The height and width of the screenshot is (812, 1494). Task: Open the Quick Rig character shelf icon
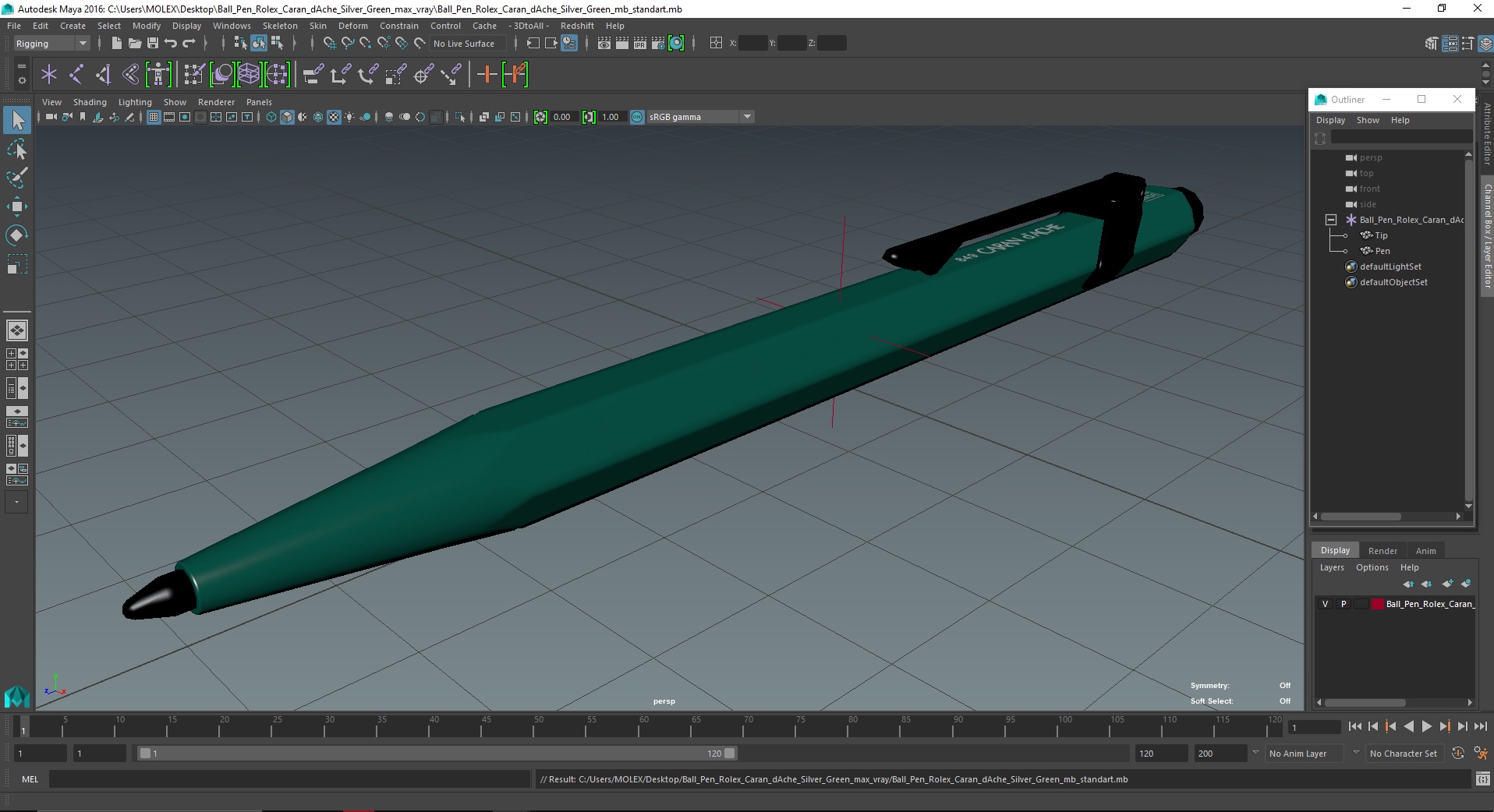(x=158, y=75)
